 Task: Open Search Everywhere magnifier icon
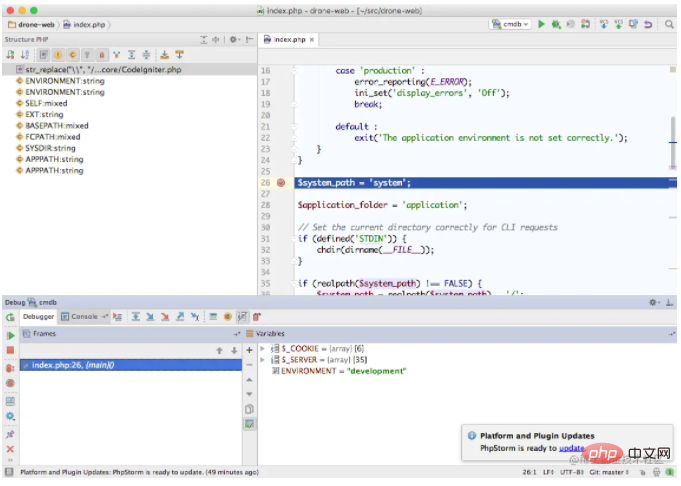click(667, 22)
